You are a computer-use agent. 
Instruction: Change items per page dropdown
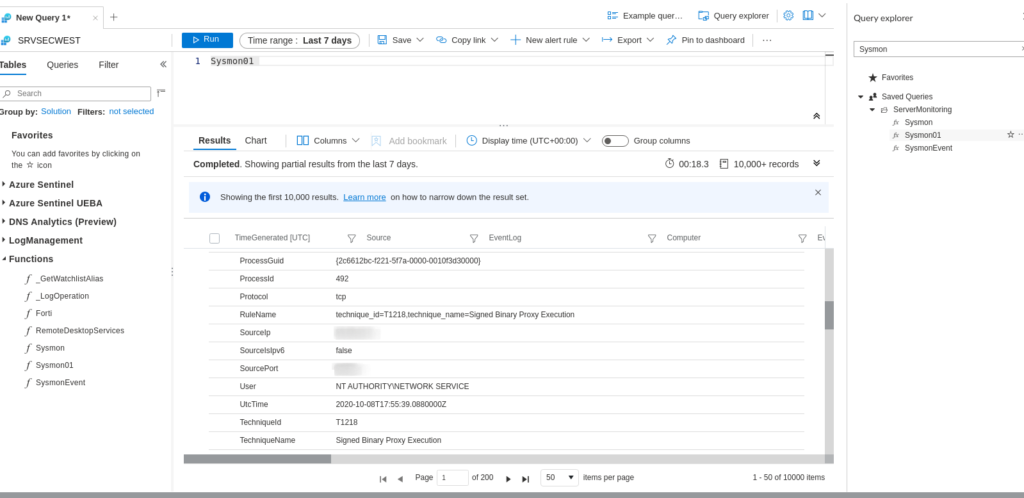[x=560, y=478]
